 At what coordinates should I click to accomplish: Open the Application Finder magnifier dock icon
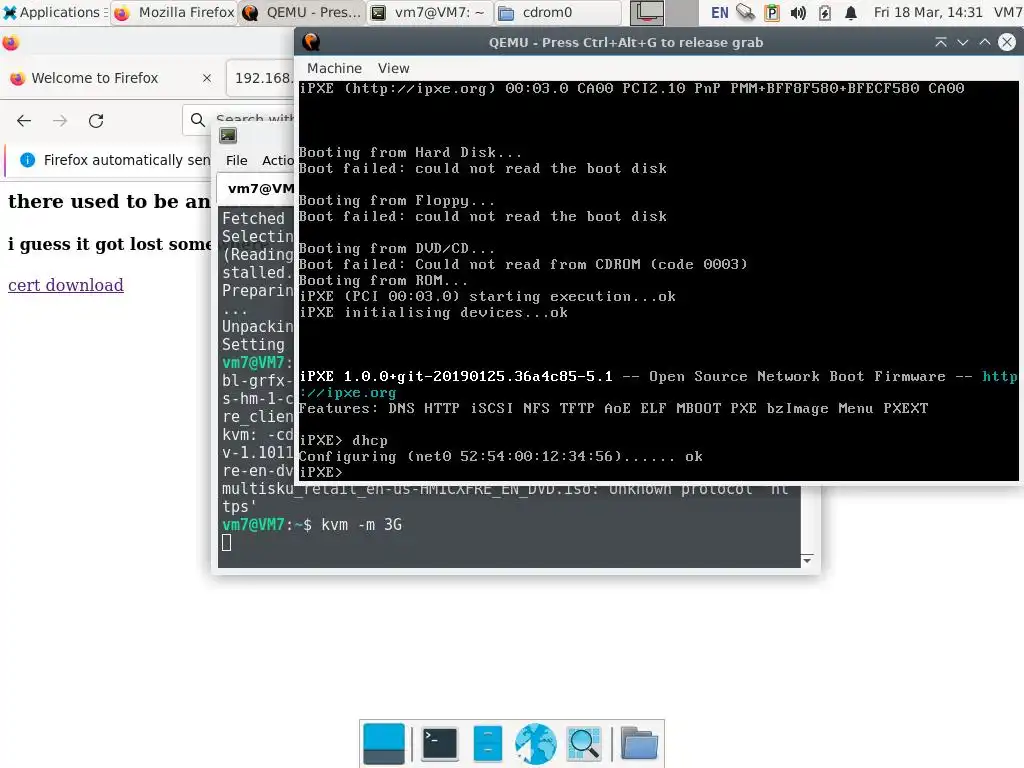pos(584,743)
